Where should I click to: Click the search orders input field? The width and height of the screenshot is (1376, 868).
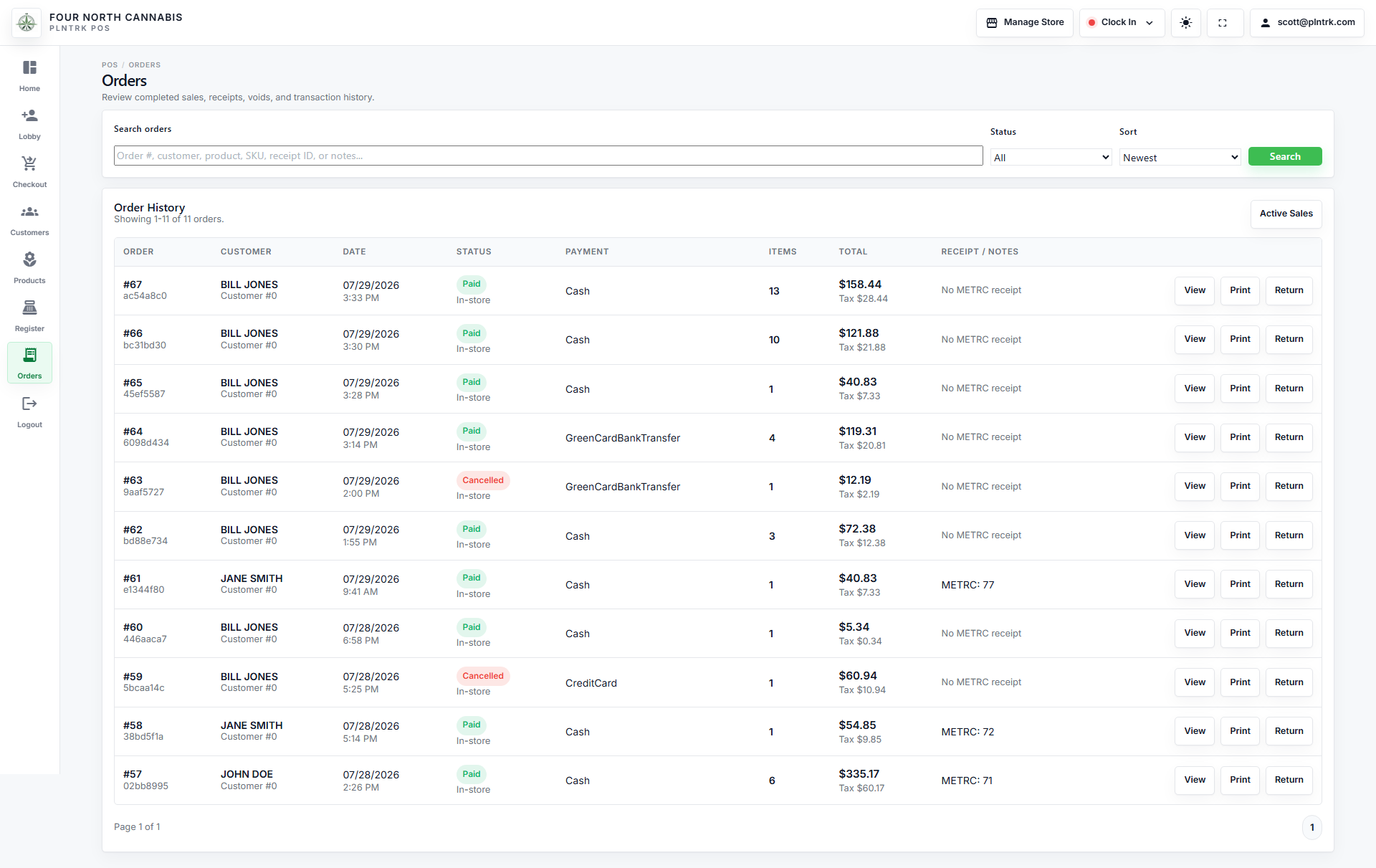[548, 156]
